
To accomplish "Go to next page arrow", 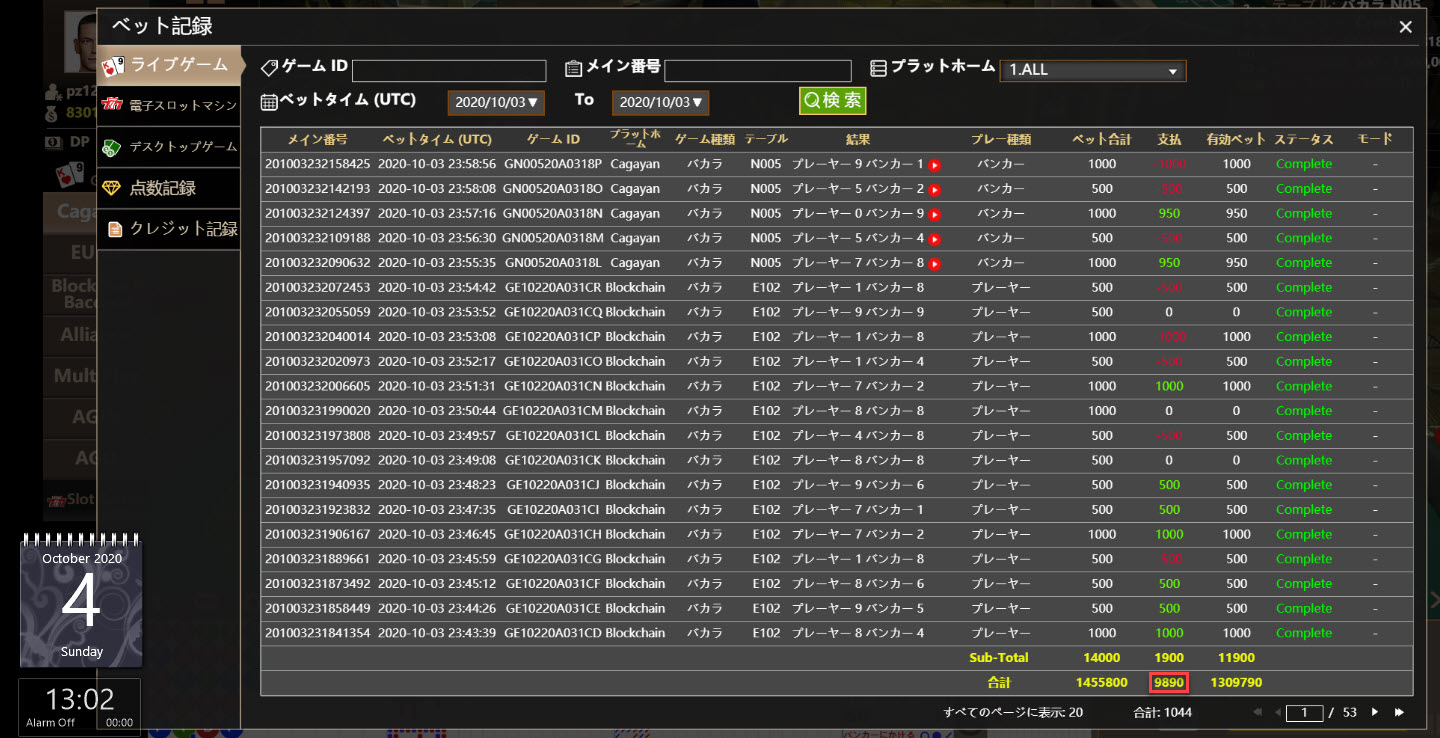I will click(x=1375, y=712).
